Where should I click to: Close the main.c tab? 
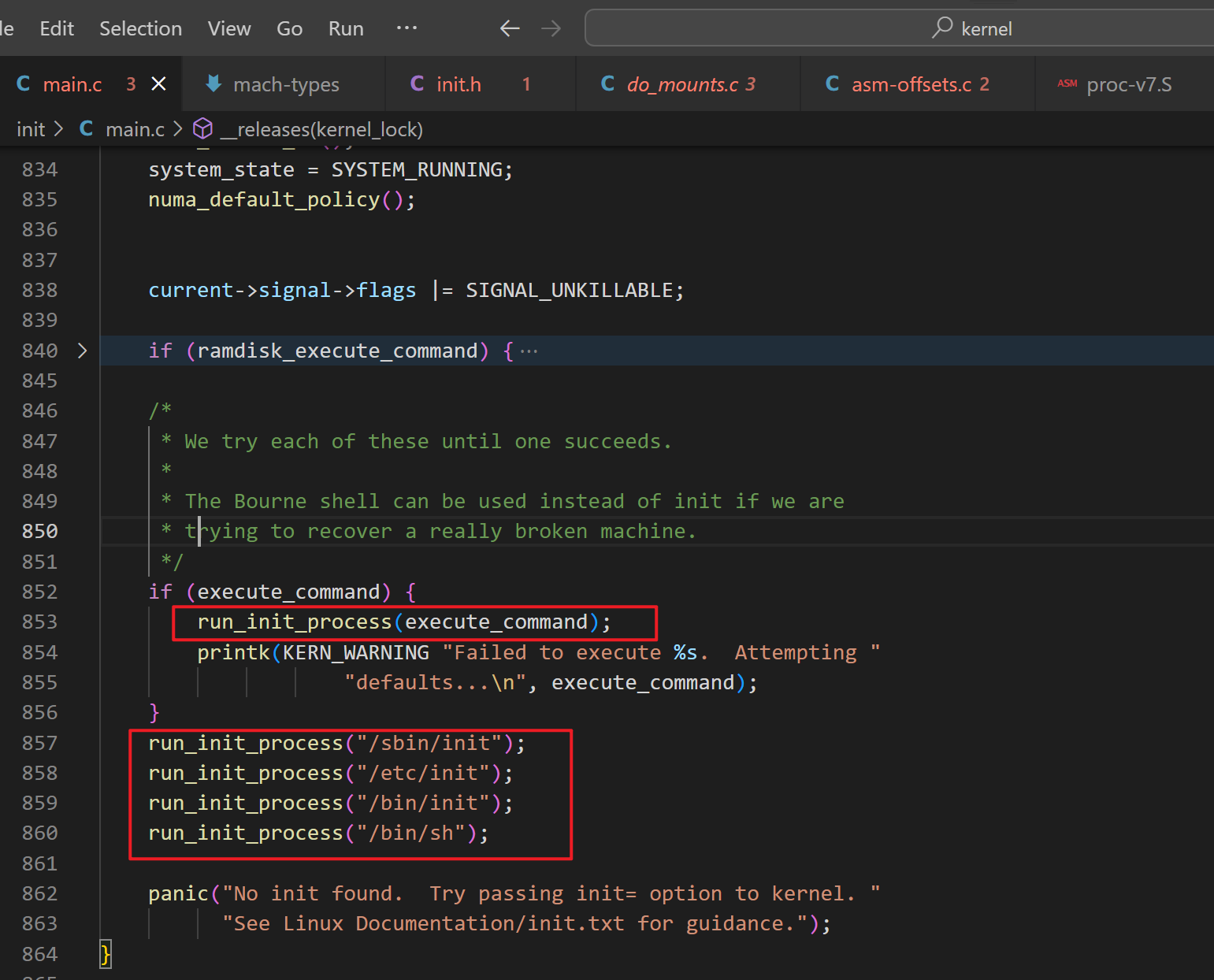[158, 84]
